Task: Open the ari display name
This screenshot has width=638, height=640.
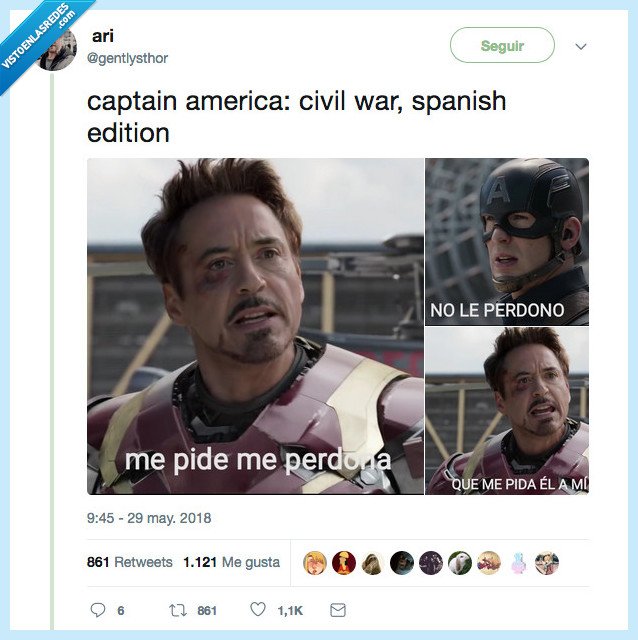Action: [102, 36]
